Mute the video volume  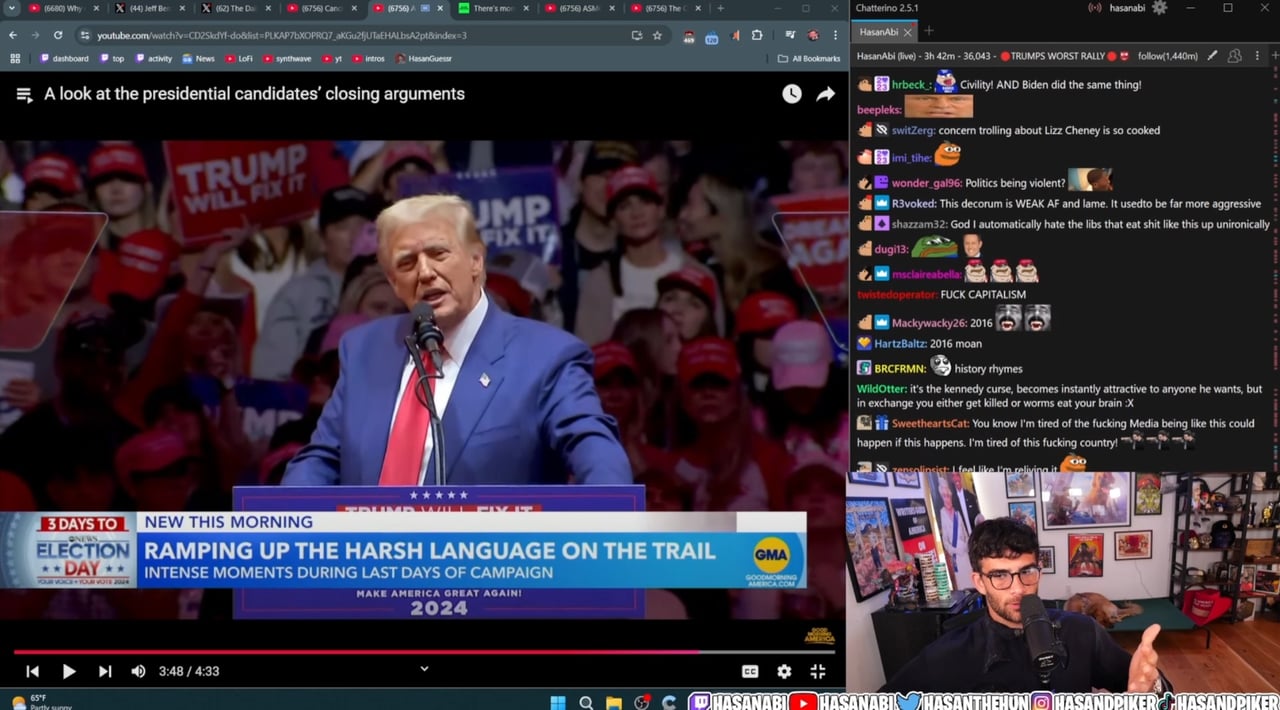pos(138,671)
